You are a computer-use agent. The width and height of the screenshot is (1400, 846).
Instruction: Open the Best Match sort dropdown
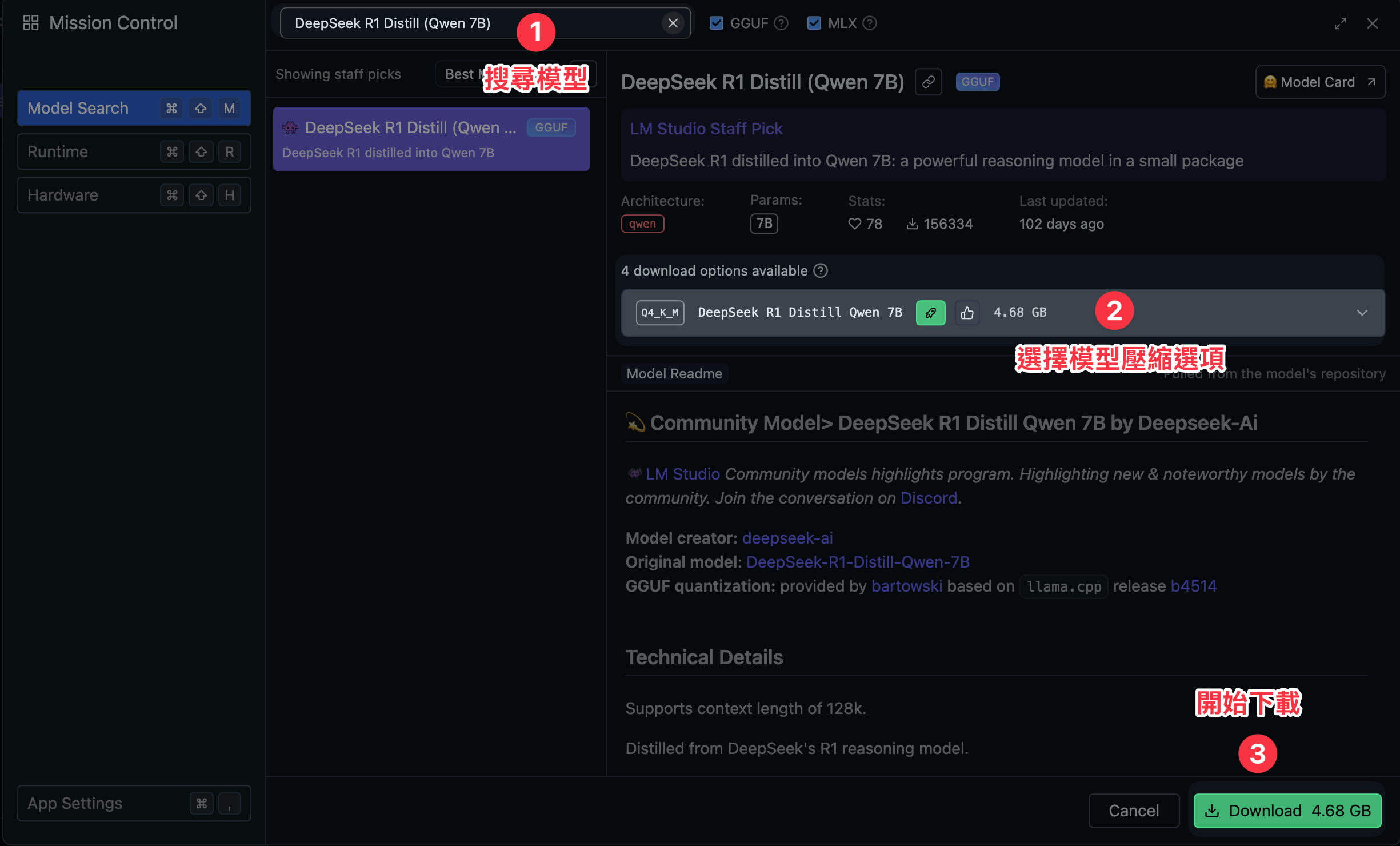pyautogui.click(x=461, y=74)
